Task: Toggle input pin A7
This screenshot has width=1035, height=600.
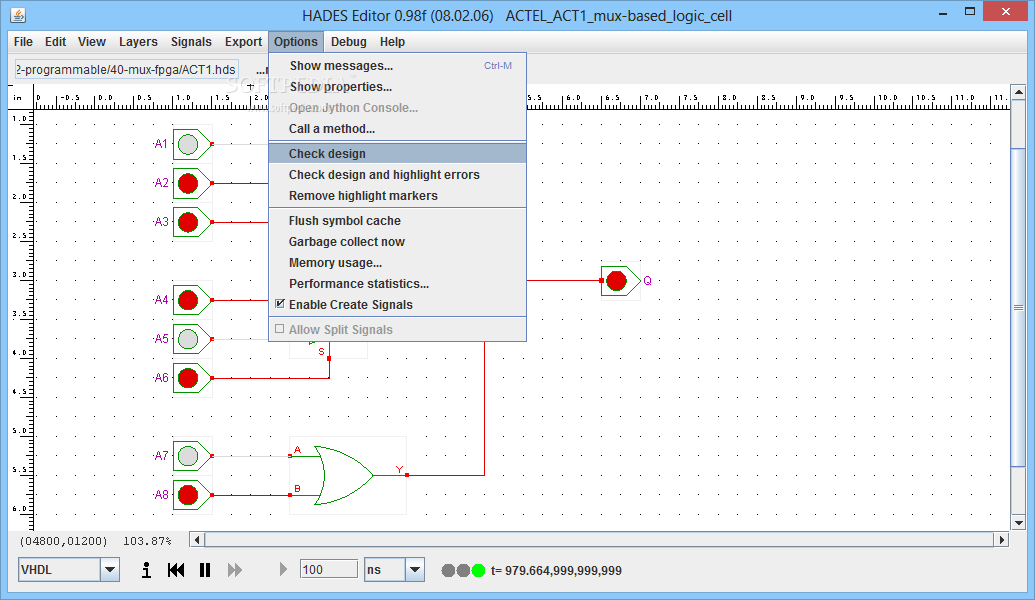Action: [188, 456]
